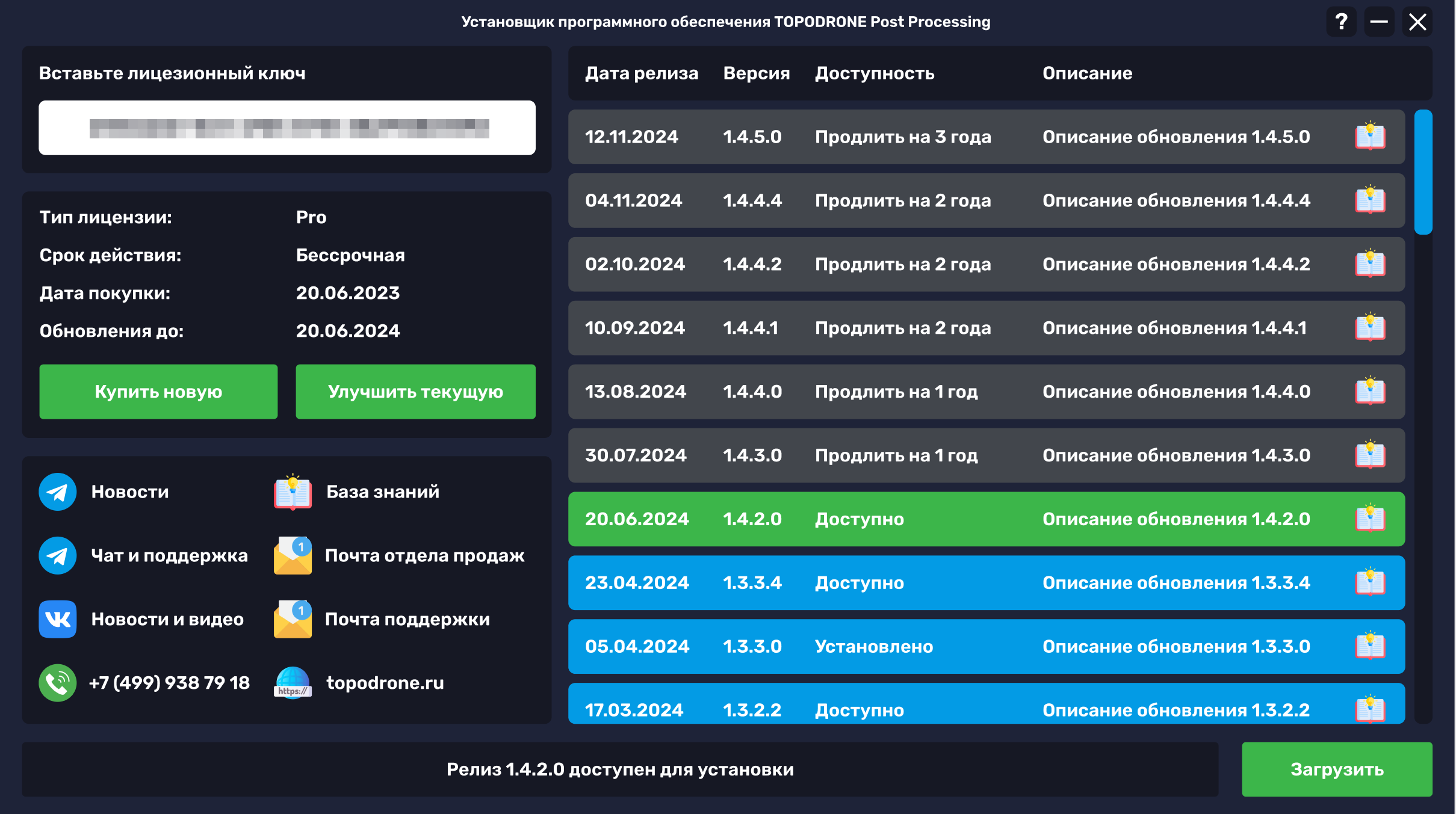Select release row dated 10.09.2024
Screen dimensions: 1456x814
(x=986, y=328)
